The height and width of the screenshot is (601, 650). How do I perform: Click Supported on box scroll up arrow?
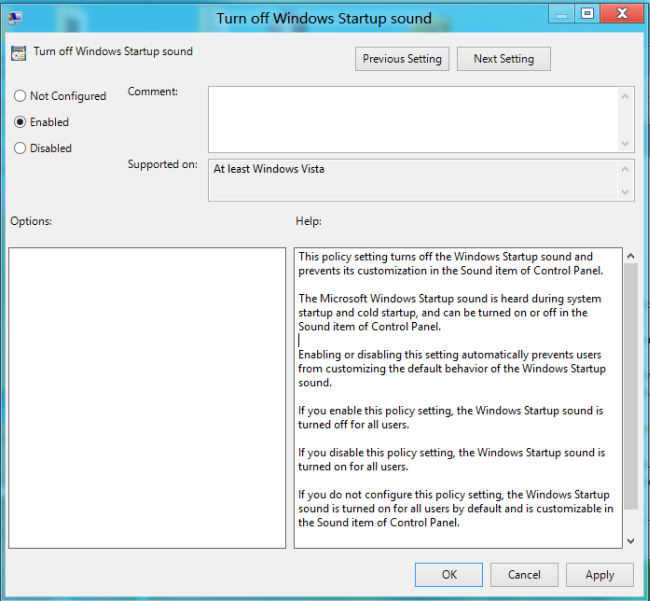626,169
